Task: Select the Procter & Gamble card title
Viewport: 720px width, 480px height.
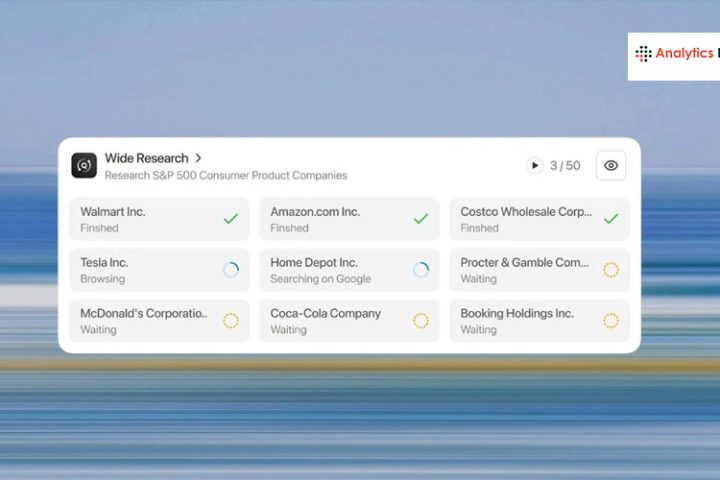Action: pos(524,263)
